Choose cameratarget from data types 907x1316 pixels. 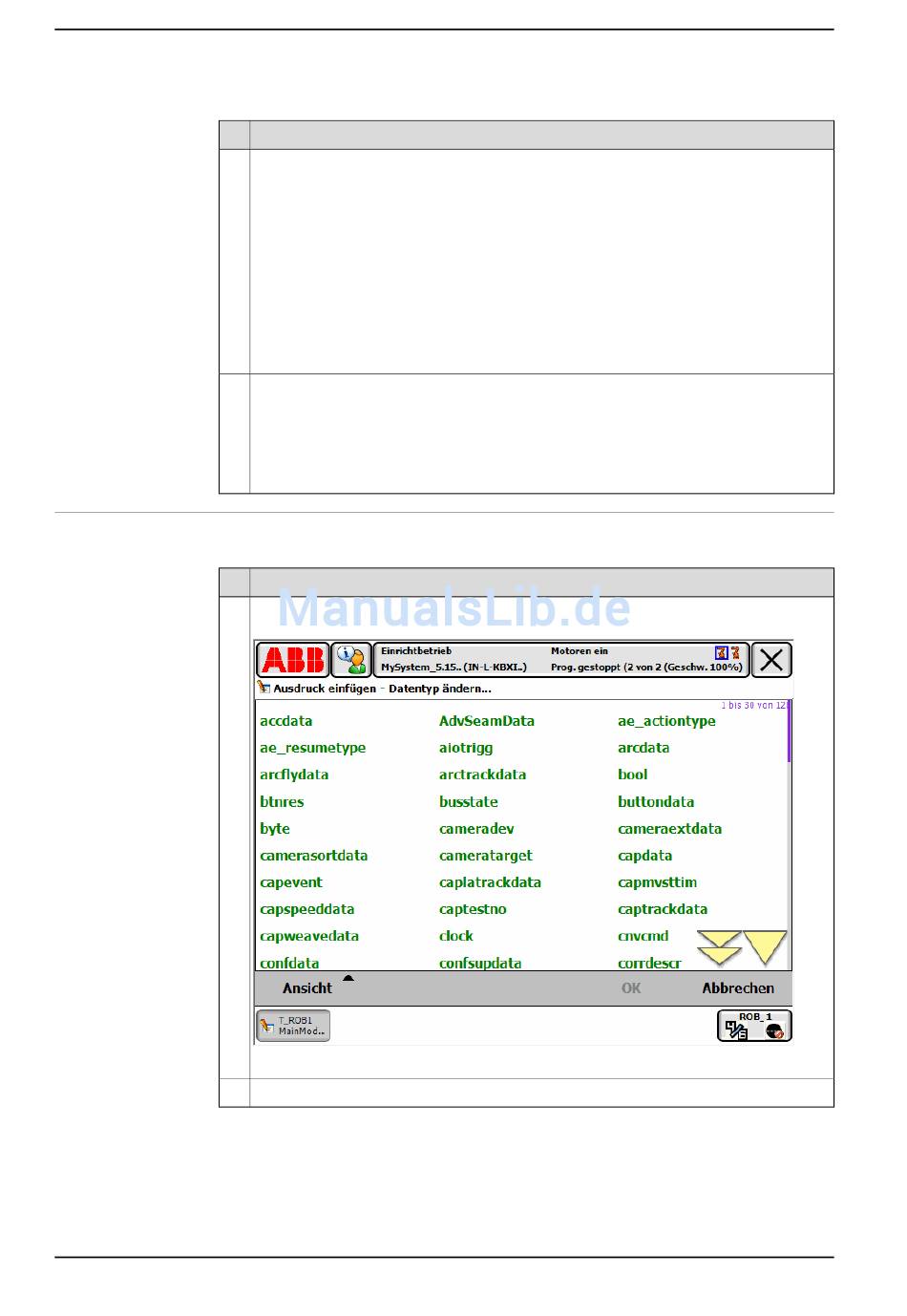click(485, 856)
